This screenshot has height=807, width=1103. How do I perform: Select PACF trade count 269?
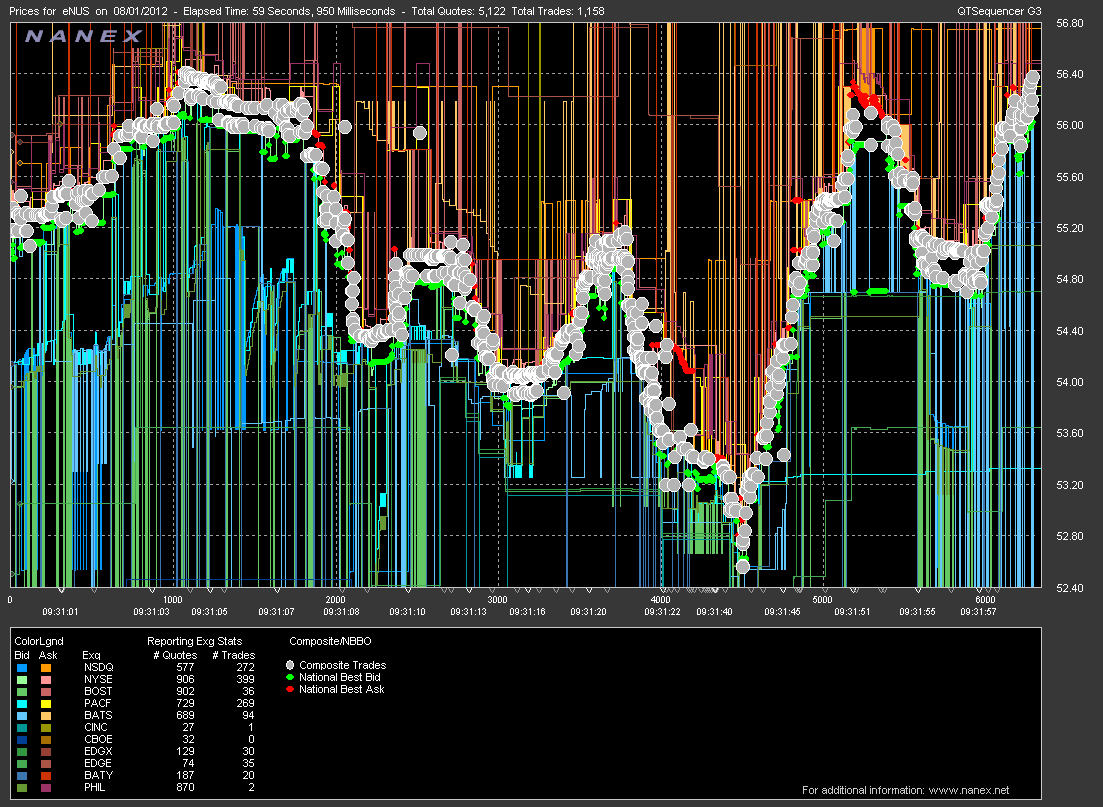tap(246, 703)
